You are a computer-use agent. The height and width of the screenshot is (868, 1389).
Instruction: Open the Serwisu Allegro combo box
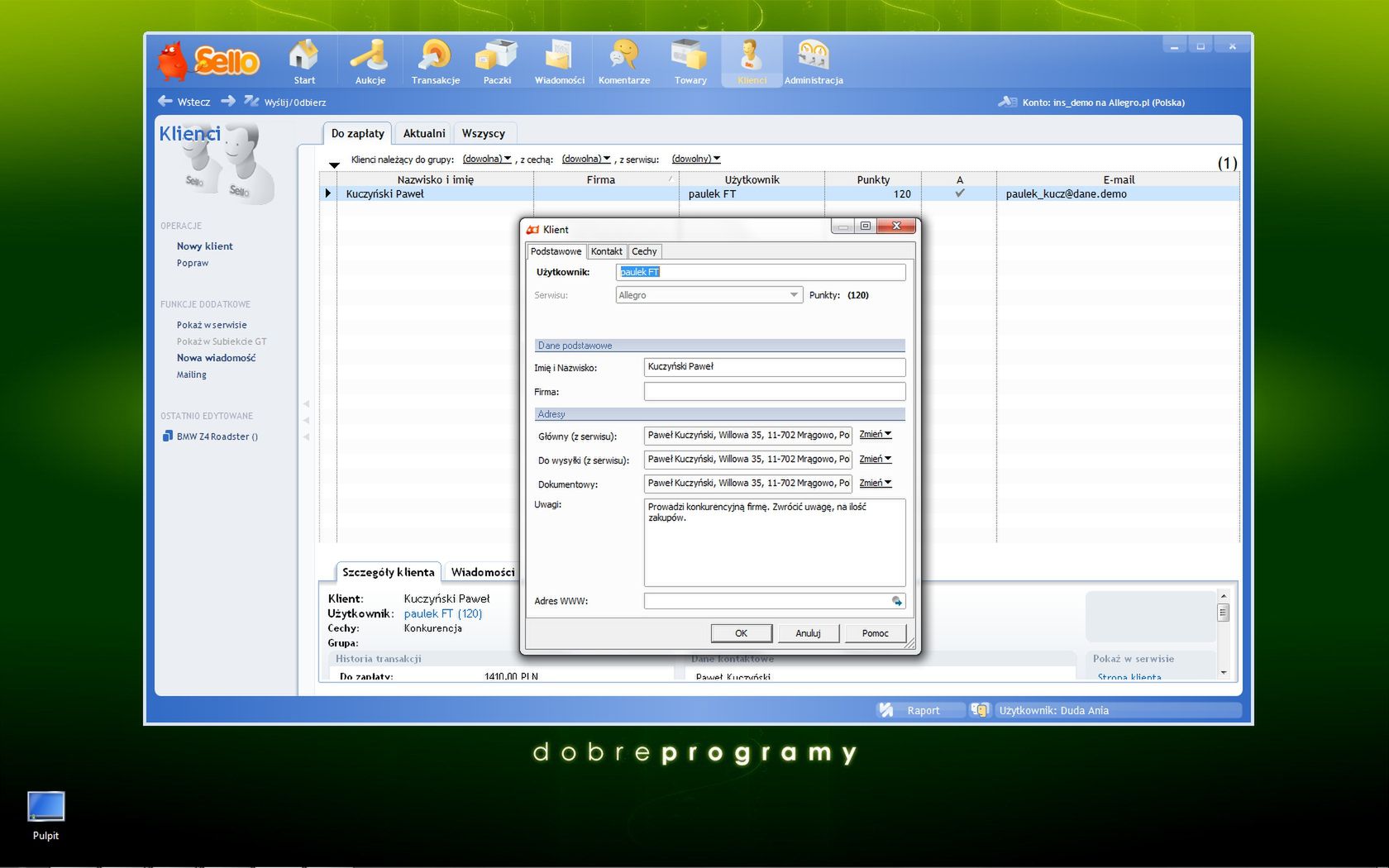point(709,295)
